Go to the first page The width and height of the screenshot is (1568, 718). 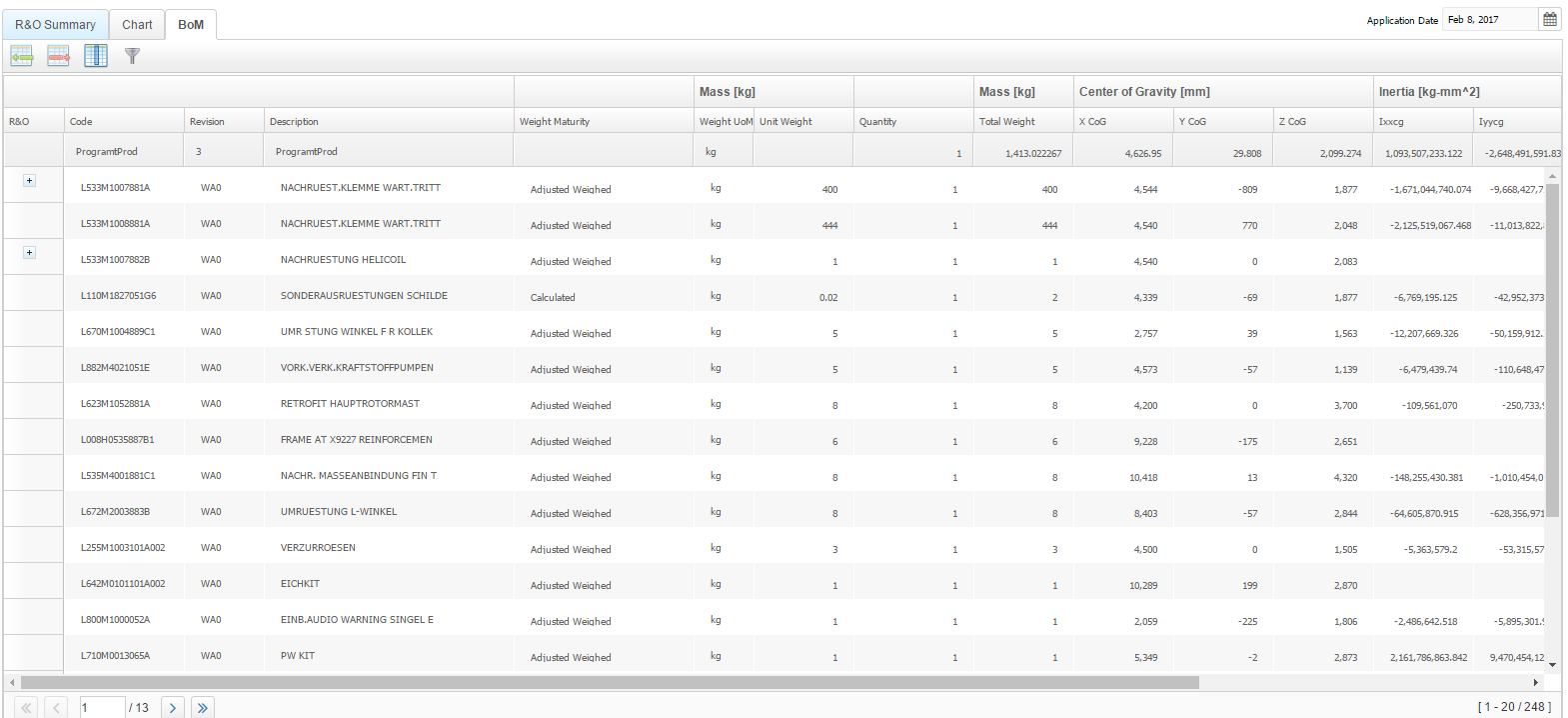click(x=26, y=707)
